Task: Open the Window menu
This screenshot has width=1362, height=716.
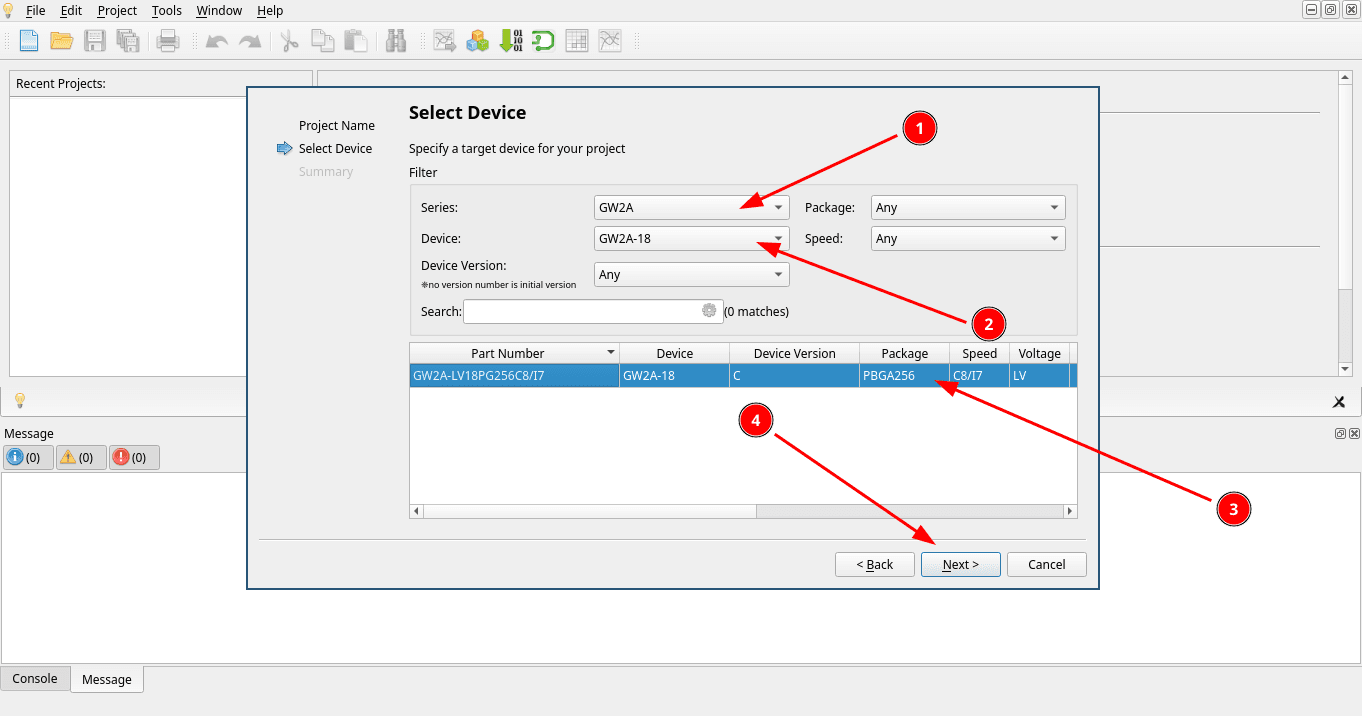Action: pyautogui.click(x=219, y=11)
